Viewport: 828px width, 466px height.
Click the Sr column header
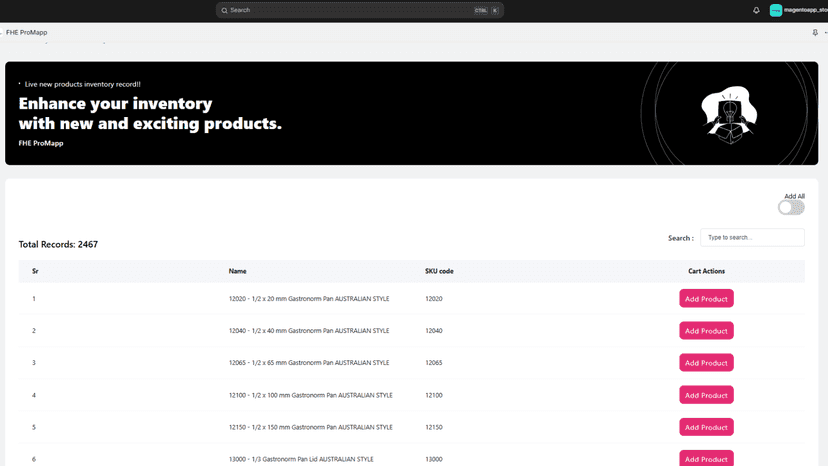(x=35, y=271)
